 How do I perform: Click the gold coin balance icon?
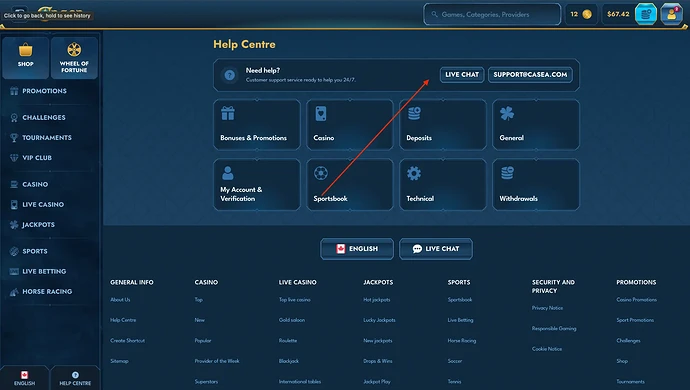pos(587,14)
